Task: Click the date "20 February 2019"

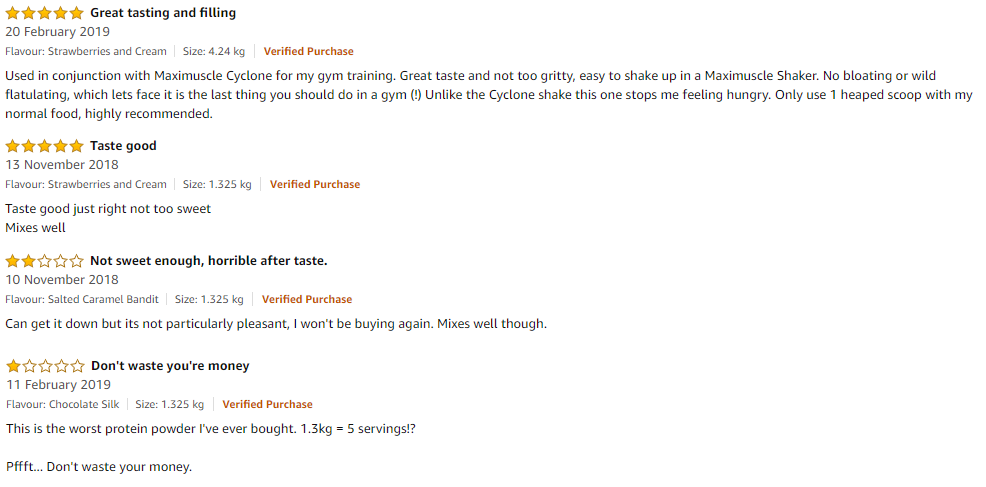Action: tap(57, 31)
